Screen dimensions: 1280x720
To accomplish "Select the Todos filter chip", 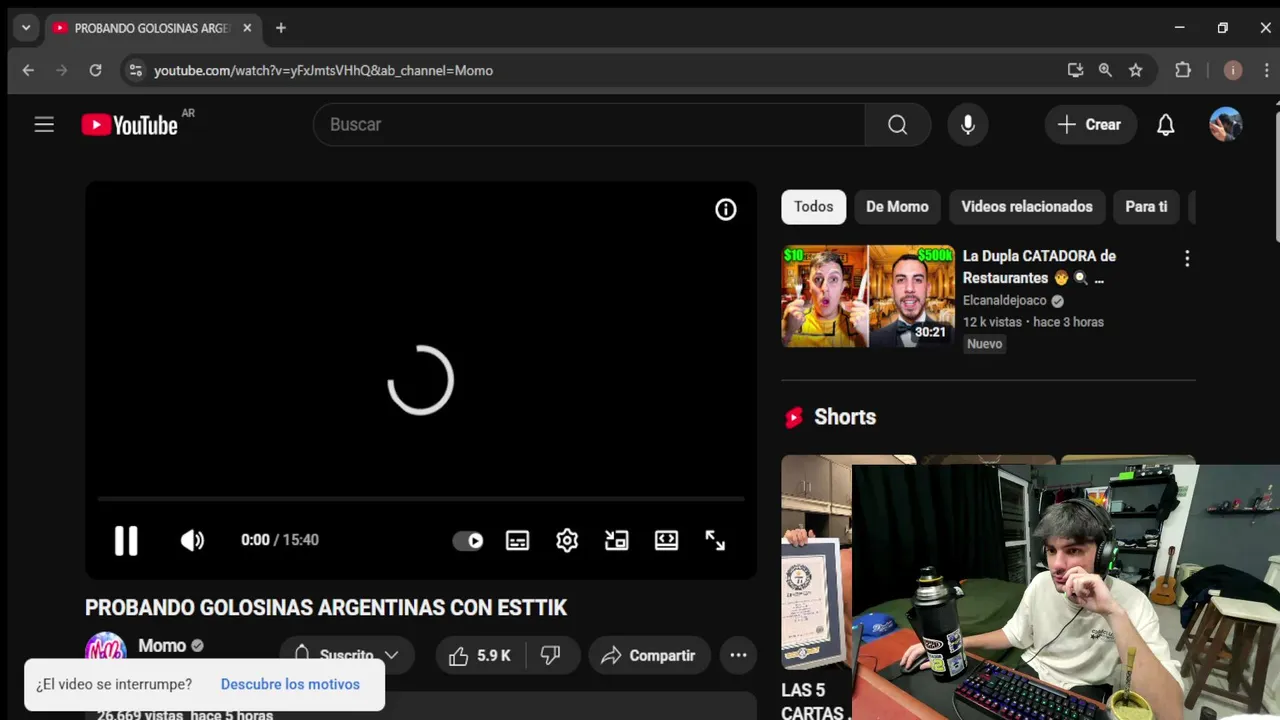I will tap(813, 207).
